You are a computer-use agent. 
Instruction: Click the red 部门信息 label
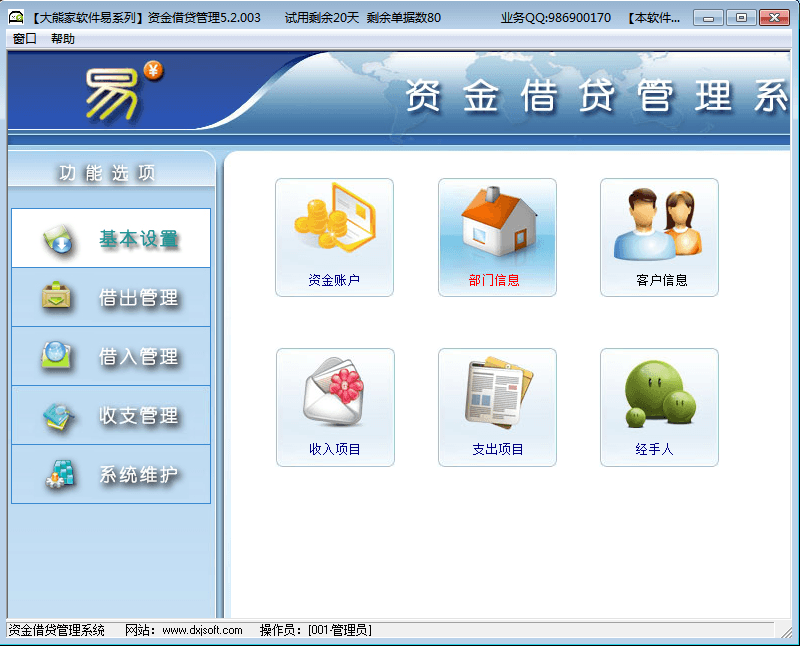[494, 281]
